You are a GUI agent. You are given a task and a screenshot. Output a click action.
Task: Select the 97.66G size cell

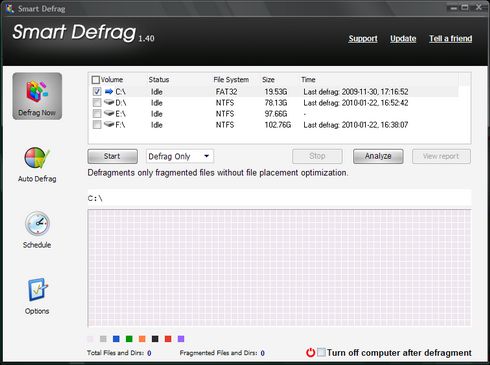(276, 114)
